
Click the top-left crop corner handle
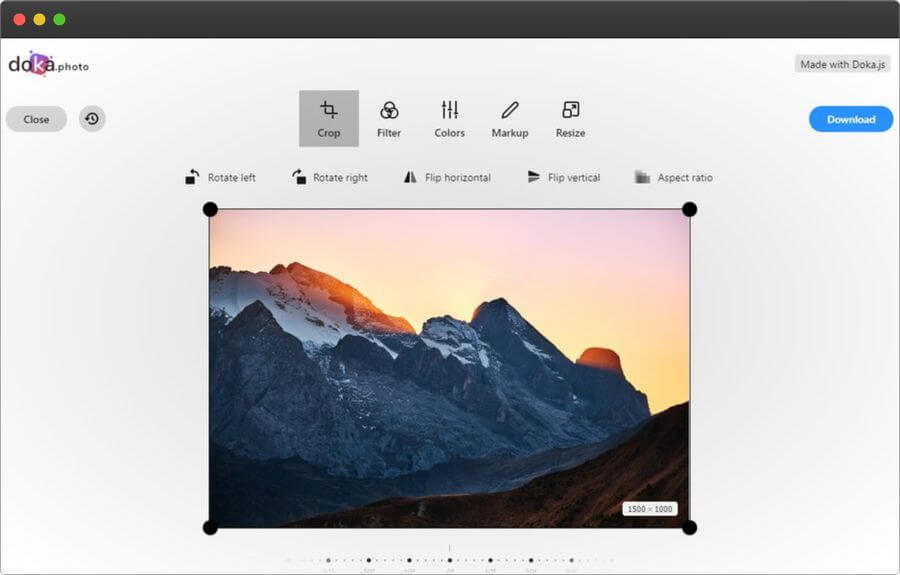click(210, 209)
